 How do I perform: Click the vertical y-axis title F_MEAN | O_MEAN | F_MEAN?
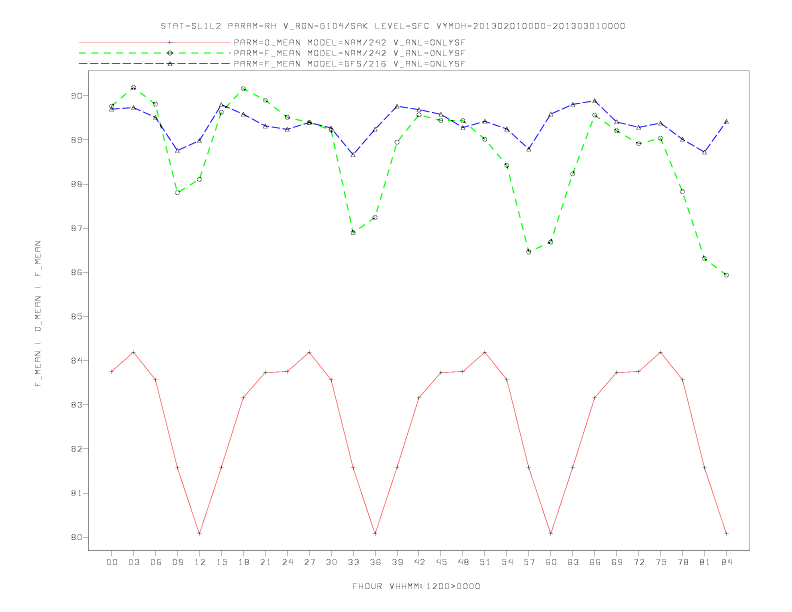tap(38, 314)
